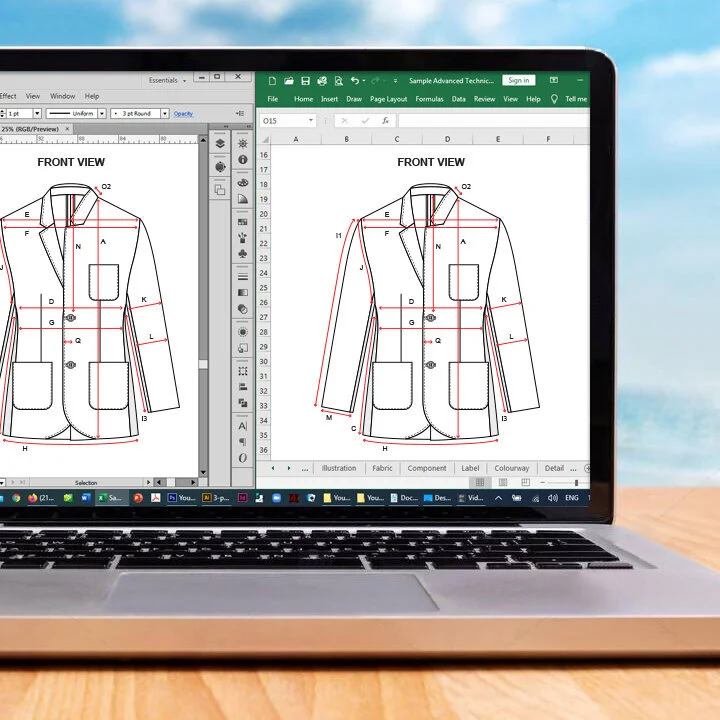Open the Label sheet tab
Screen dimensions: 720x720
tap(470, 468)
